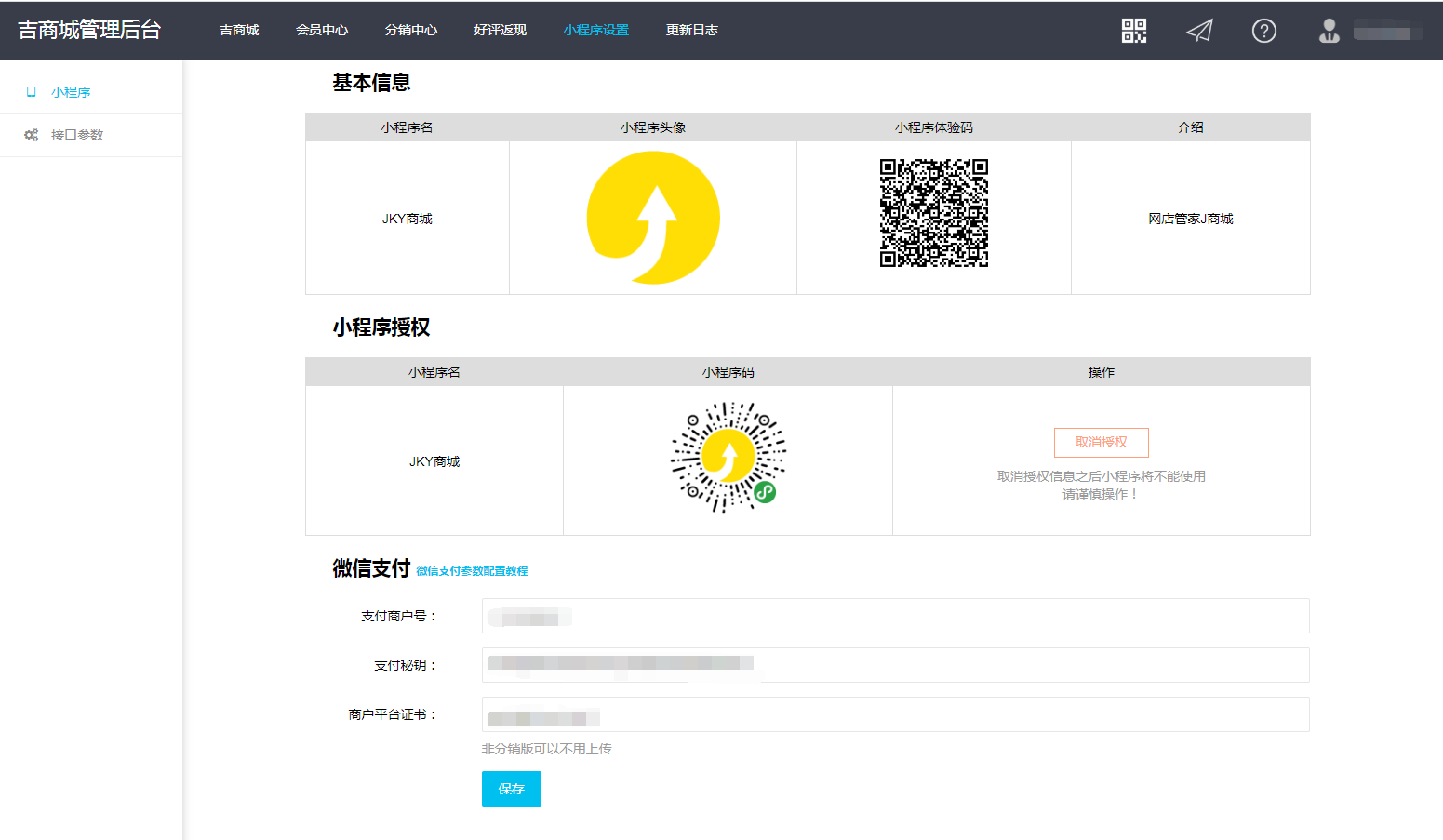Screen dimensions: 1443x840
Task: Focus the 支付商户号 input field
Action: pos(896,616)
